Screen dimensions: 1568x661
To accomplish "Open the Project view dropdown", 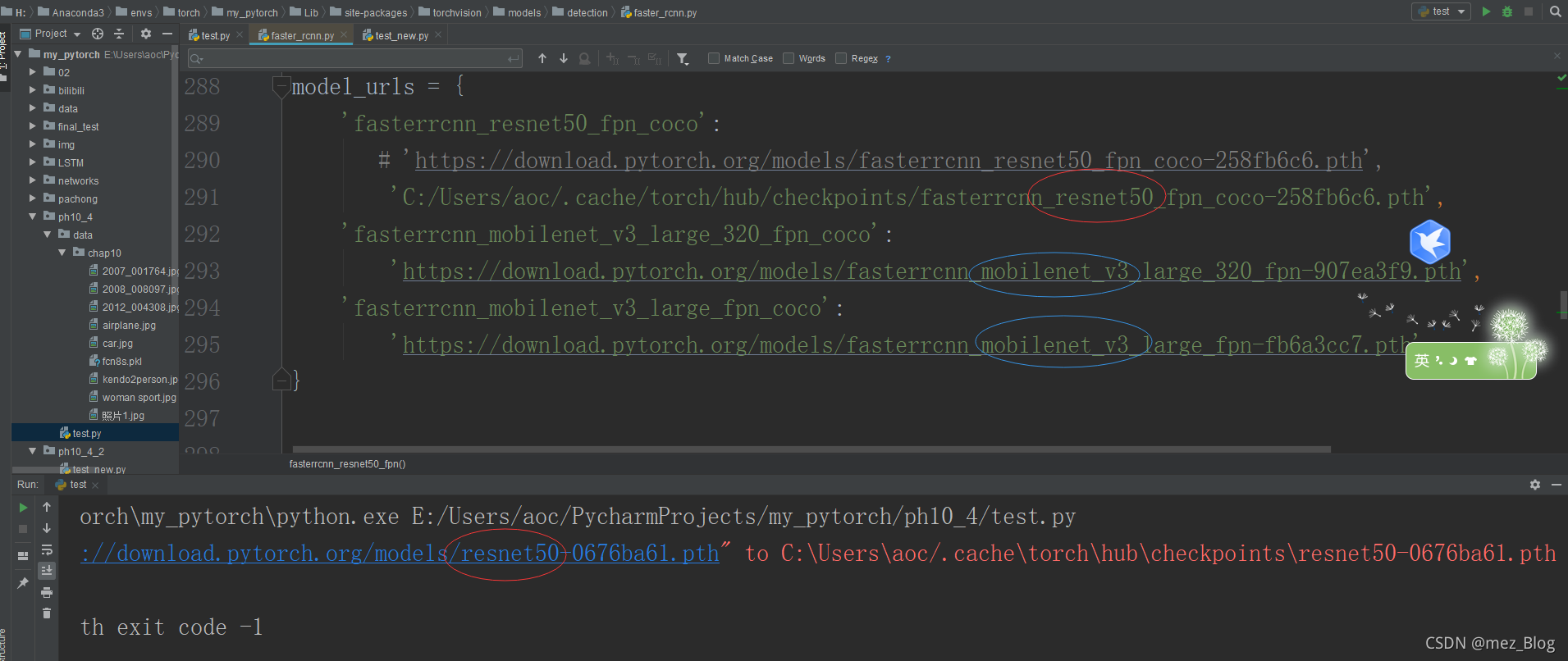I will (x=50, y=34).
